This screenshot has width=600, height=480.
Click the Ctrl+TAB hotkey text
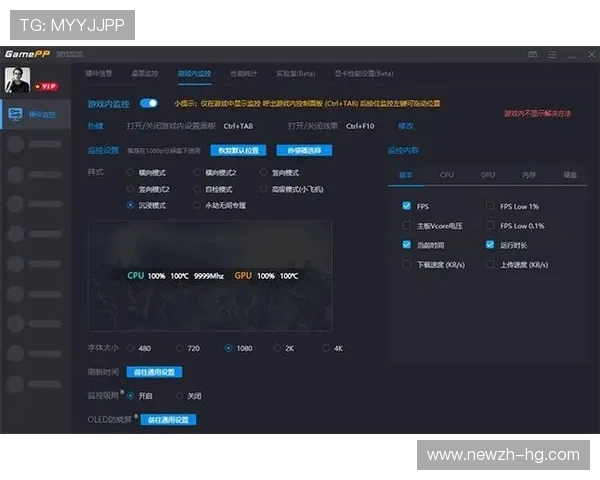pos(238,126)
